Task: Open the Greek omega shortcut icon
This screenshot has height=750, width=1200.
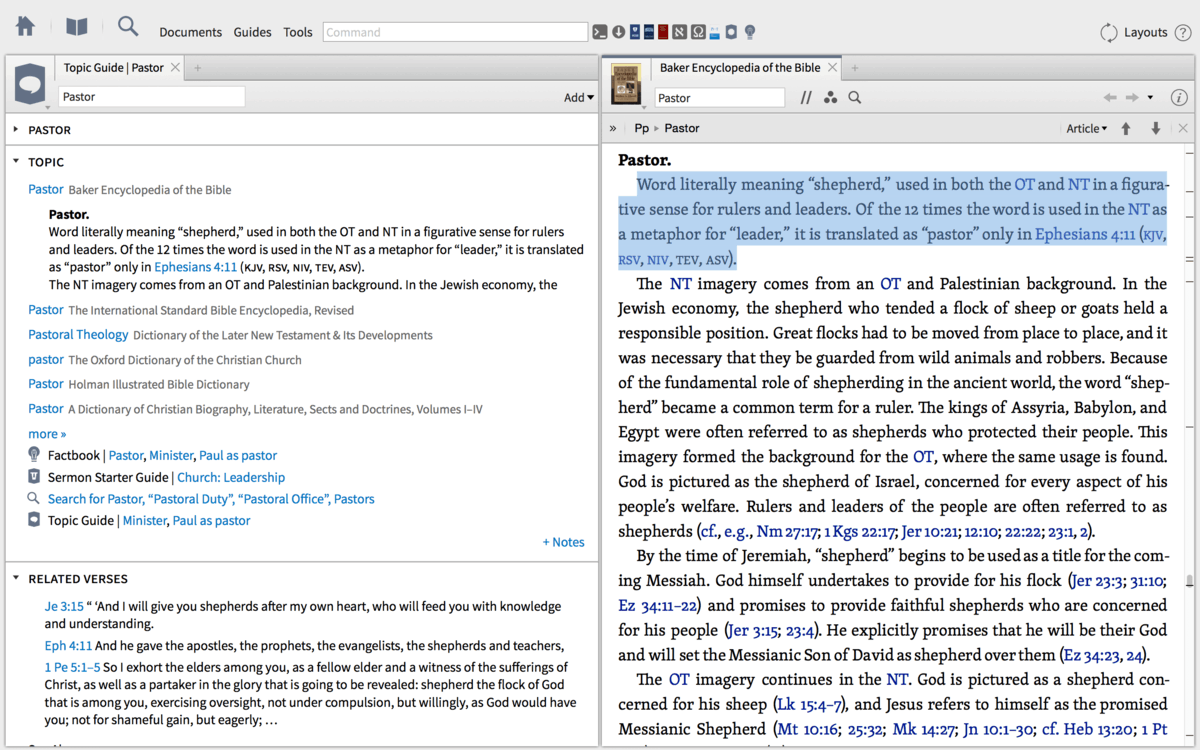Action: click(x=698, y=32)
